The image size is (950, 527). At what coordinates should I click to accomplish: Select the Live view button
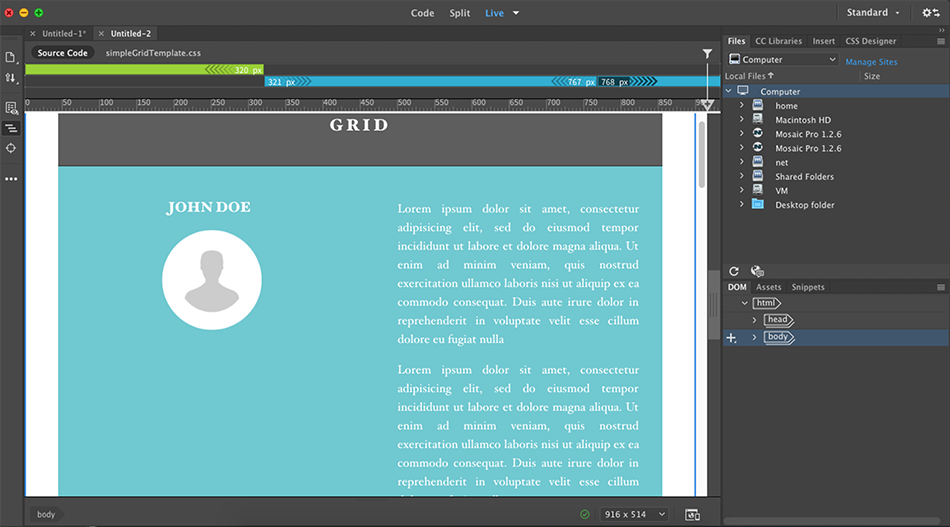click(x=494, y=13)
